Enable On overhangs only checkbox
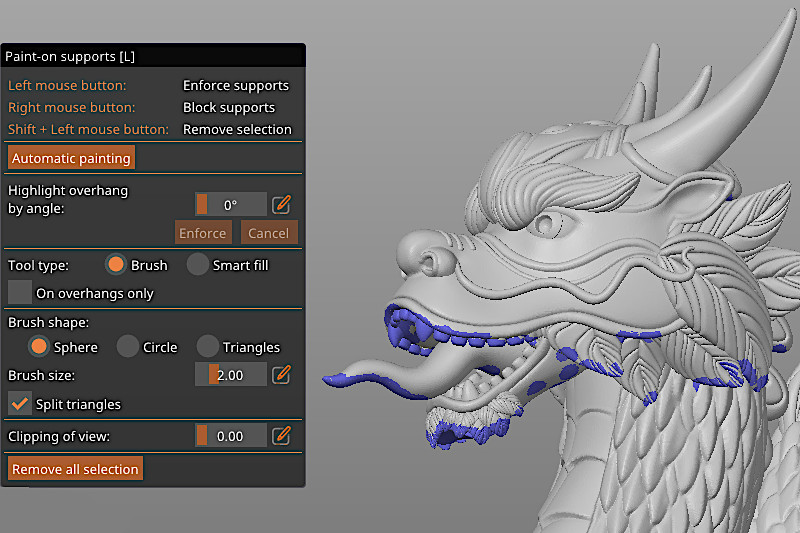Viewport: 800px width, 533px height. coord(20,292)
